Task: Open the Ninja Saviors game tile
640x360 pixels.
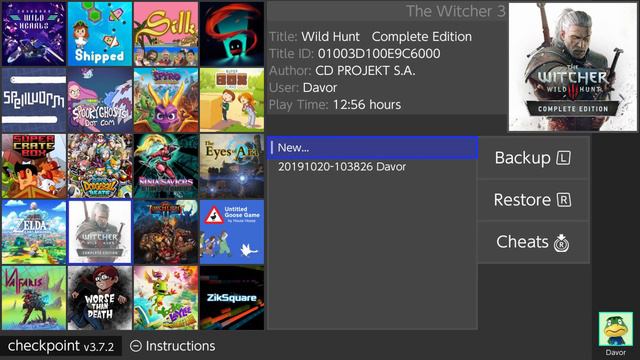Action: tap(166, 166)
